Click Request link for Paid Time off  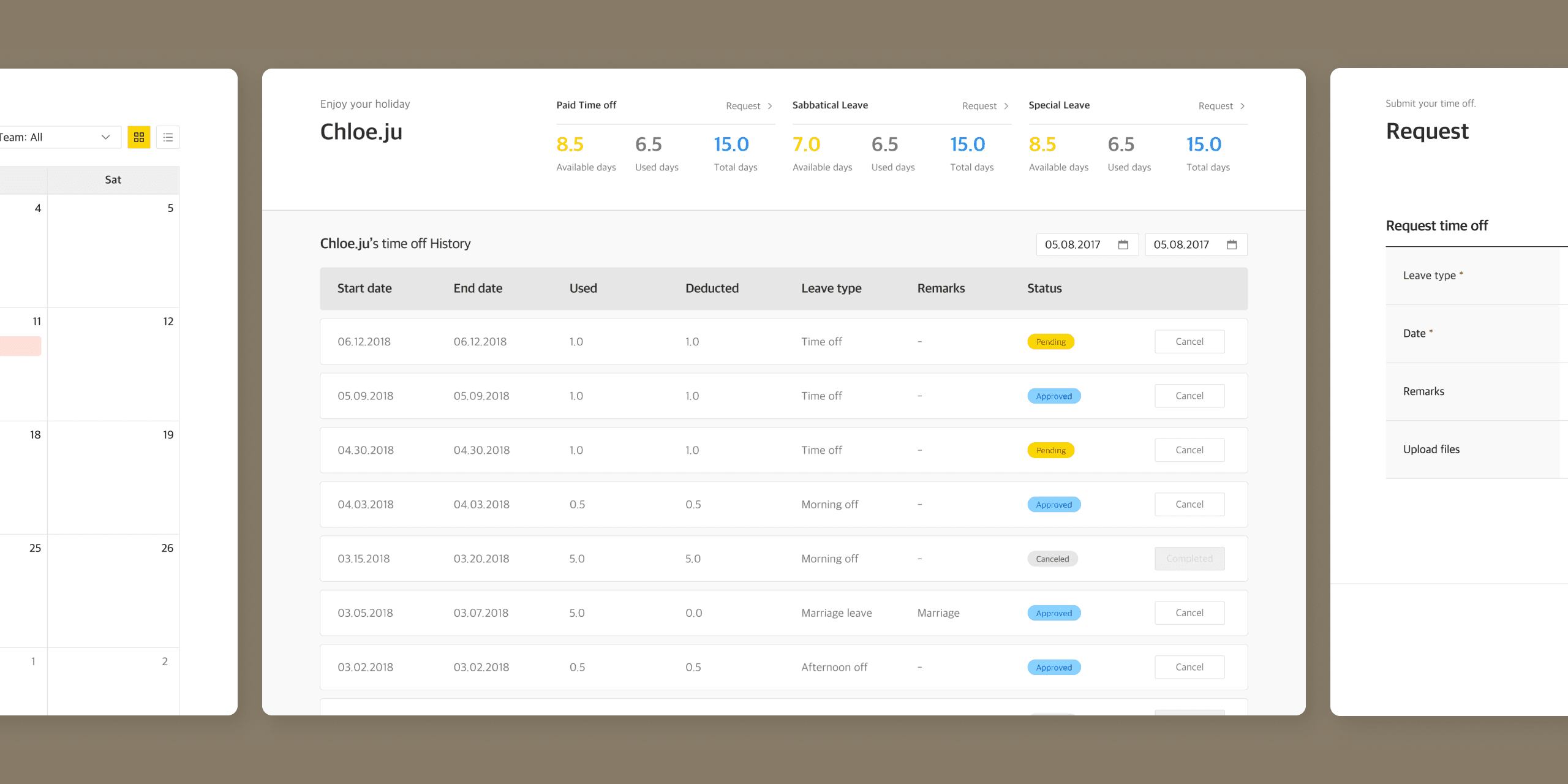tap(742, 106)
